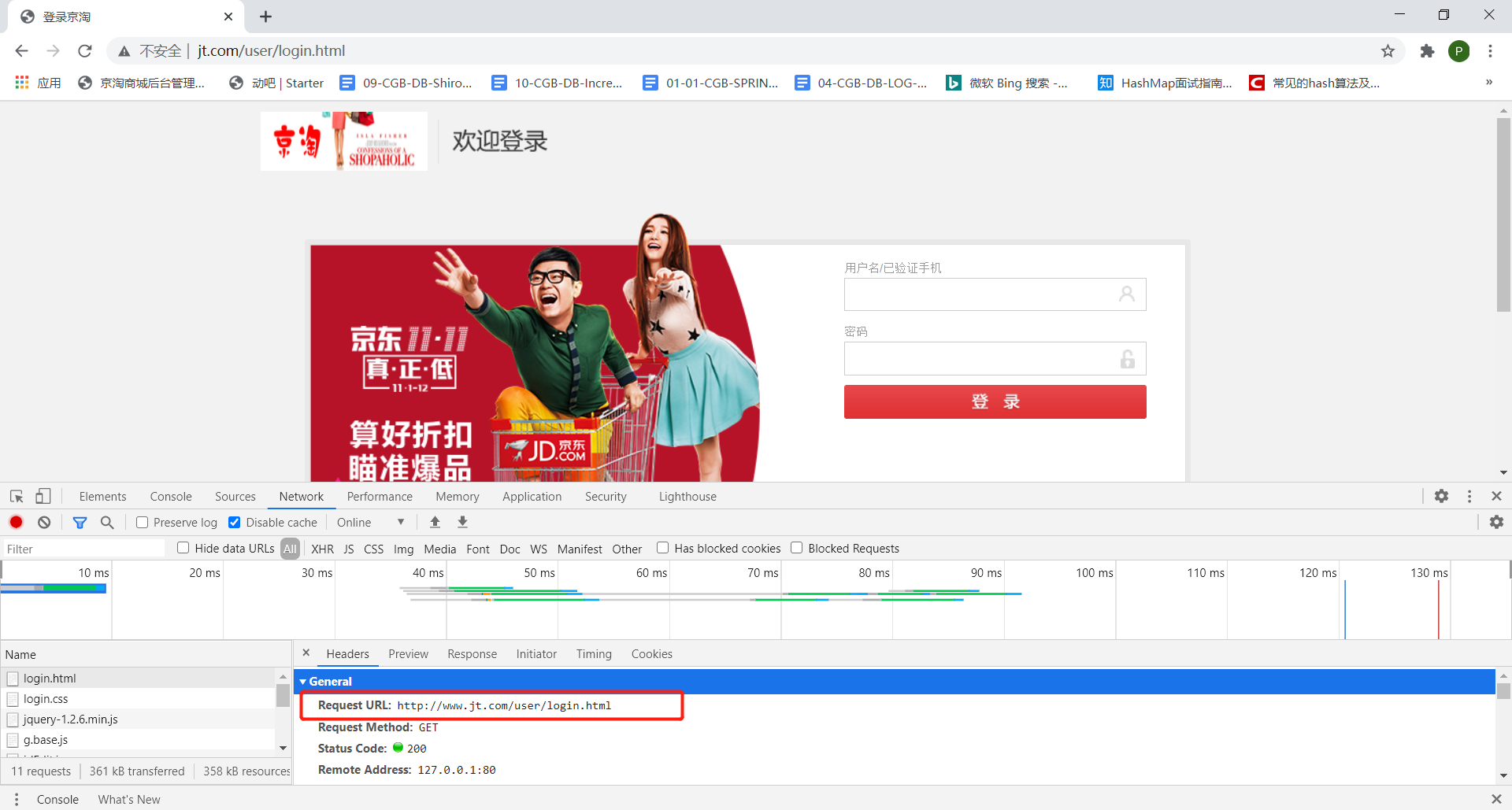Open DevTools settings gear
The image size is (1512, 810).
tap(1443, 496)
